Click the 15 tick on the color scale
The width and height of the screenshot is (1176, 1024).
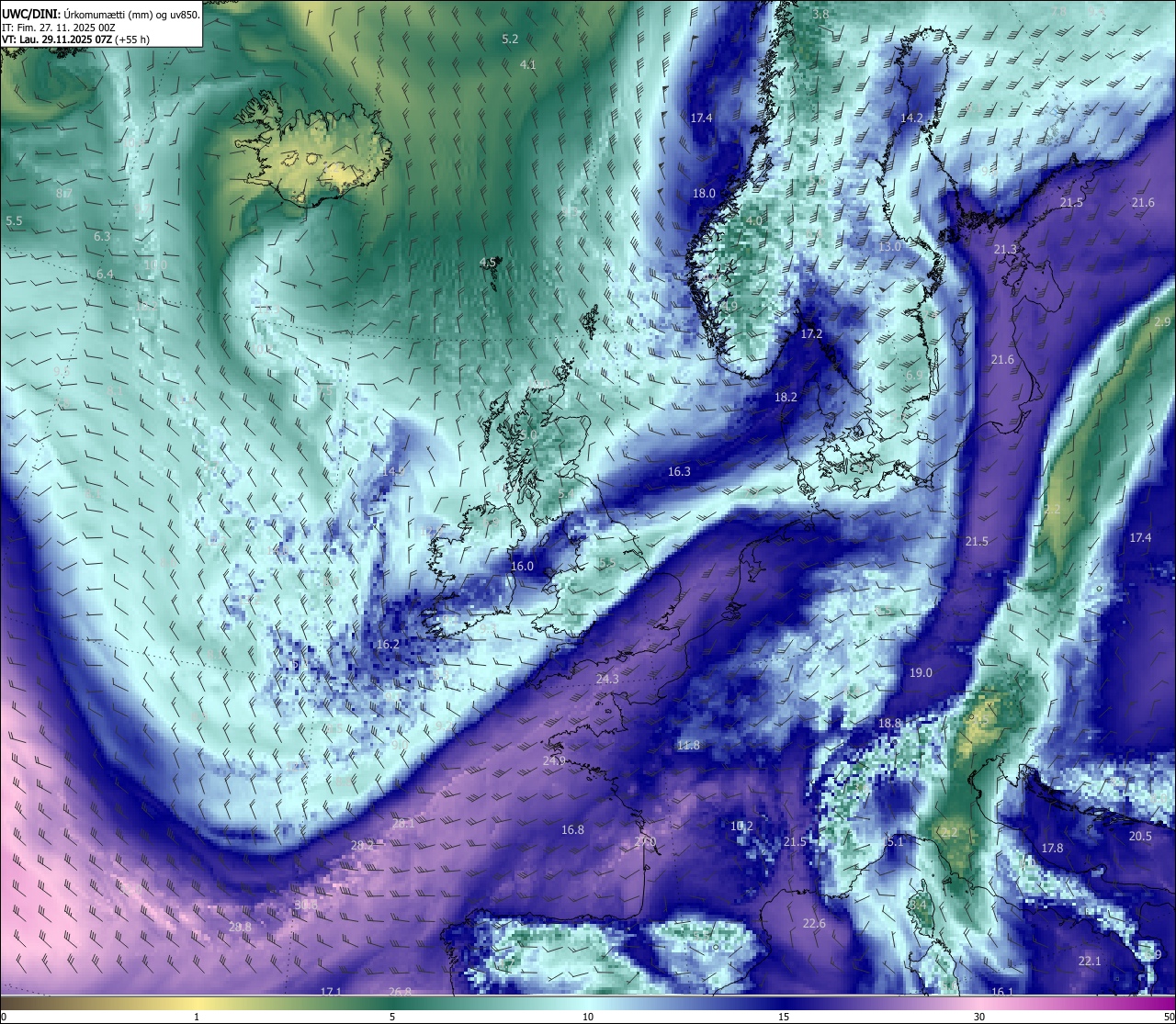pyautogui.click(x=784, y=1017)
